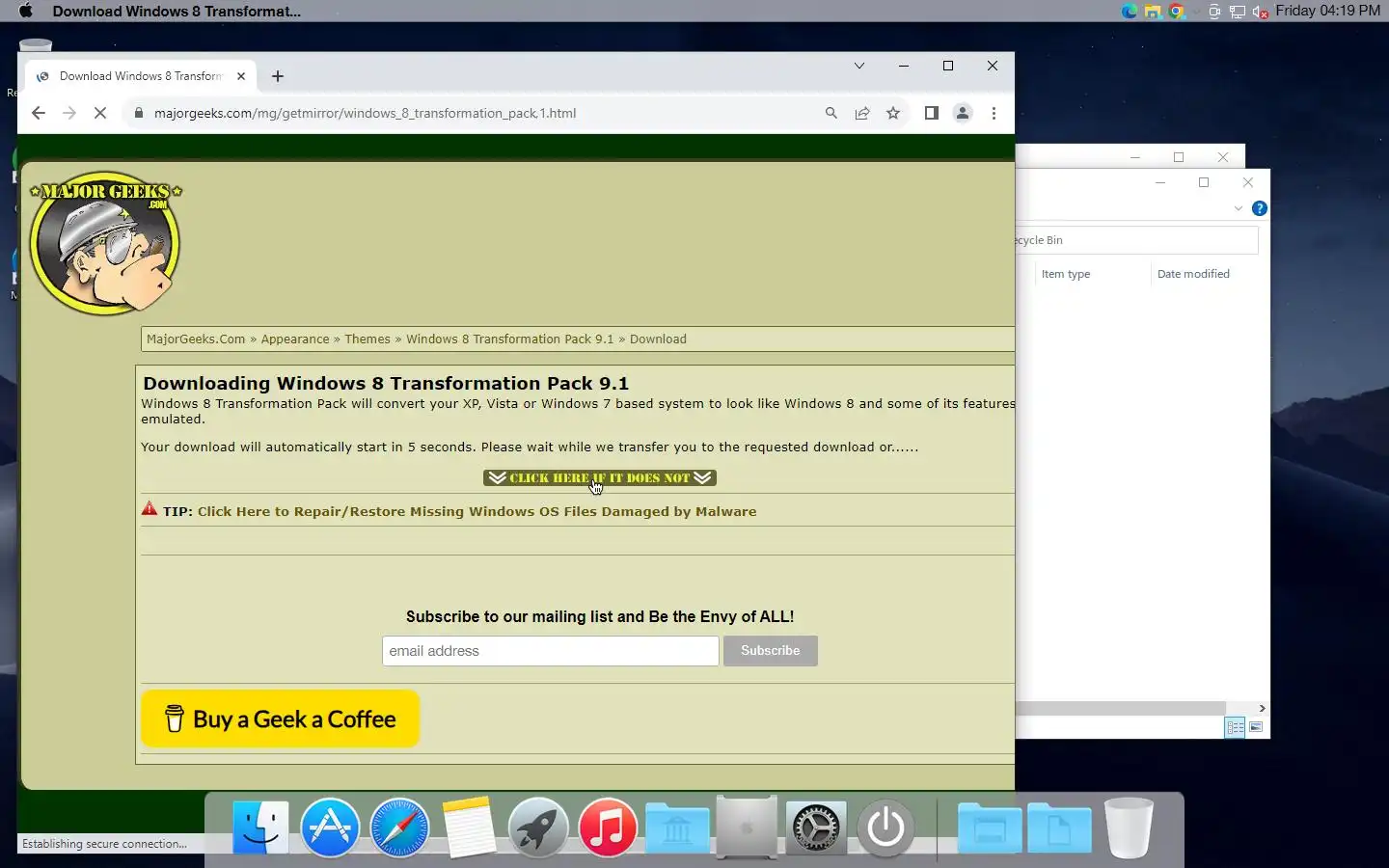Open MajorGeeks.Com breadcrumb link
Image resolution: width=1389 pixels, height=868 pixels.
[196, 339]
